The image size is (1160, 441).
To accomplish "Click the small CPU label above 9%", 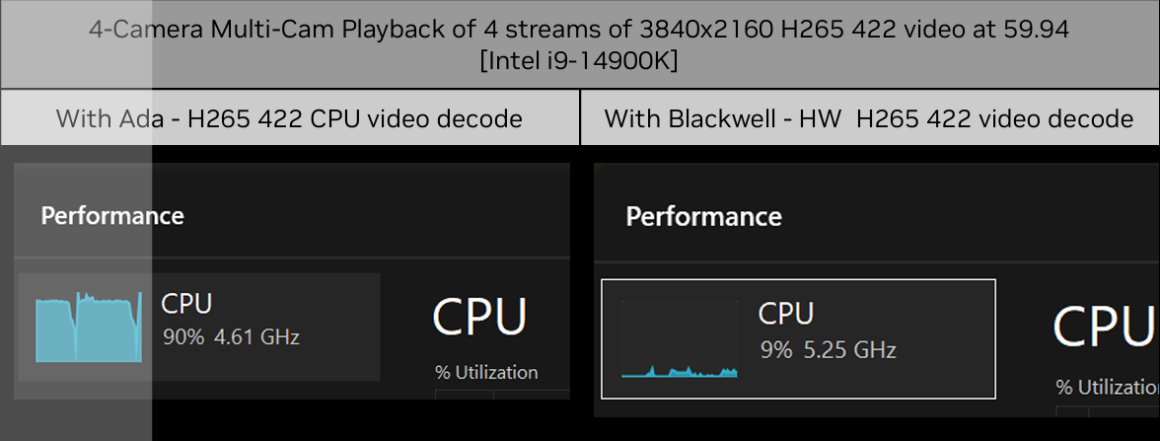I will pyautogui.click(x=786, y=314).
